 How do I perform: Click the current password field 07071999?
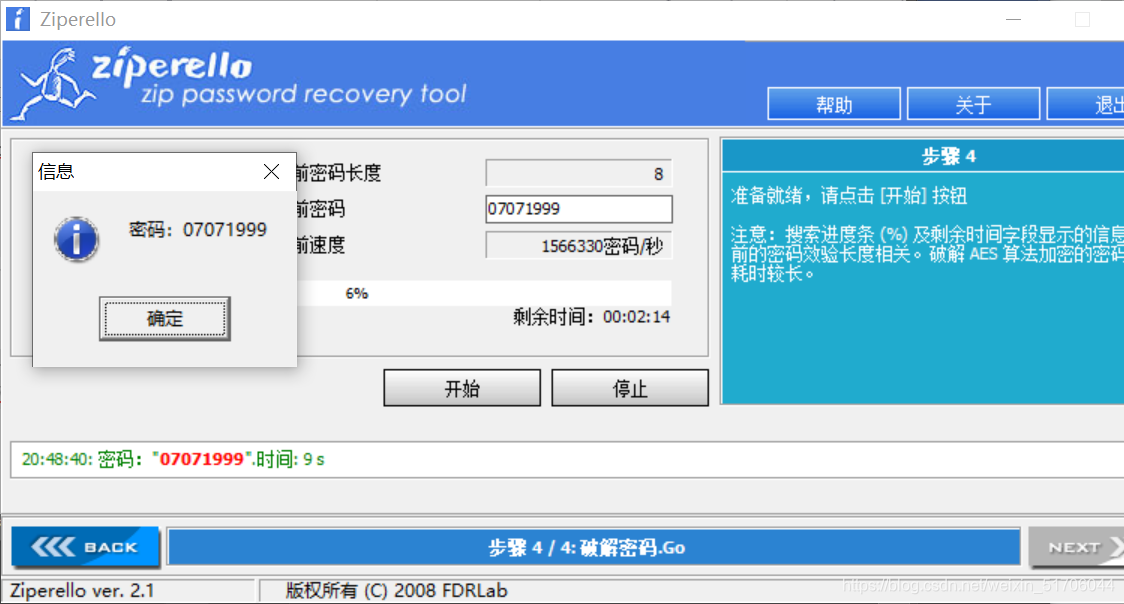pyautogui.click(x=578, y=209)
